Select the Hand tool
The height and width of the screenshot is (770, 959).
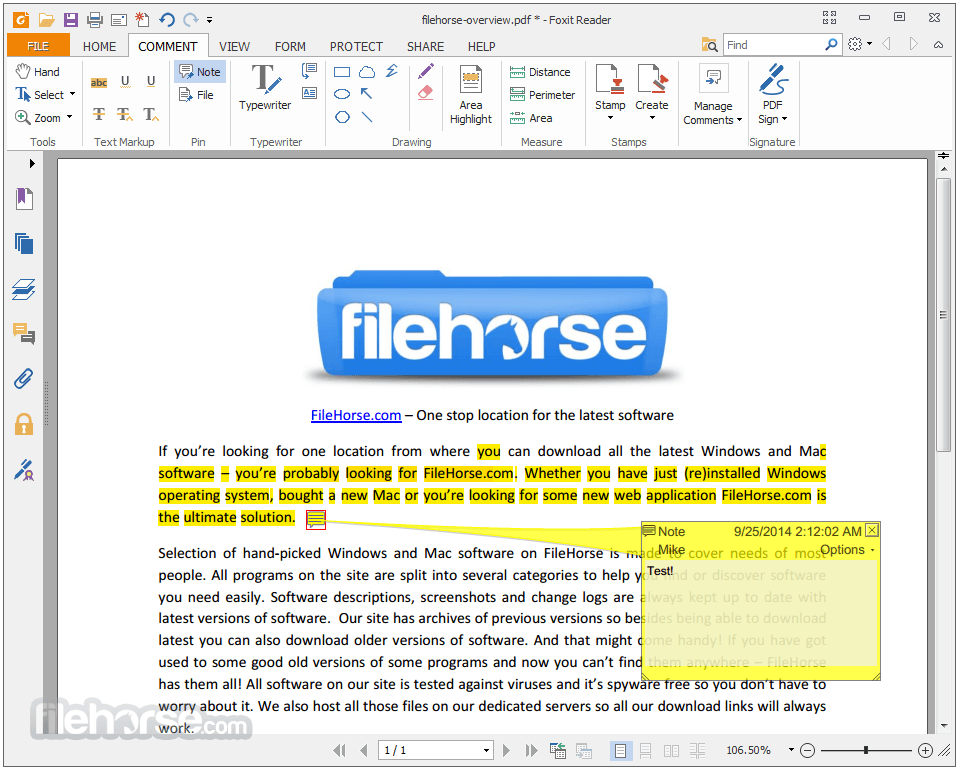37,72
